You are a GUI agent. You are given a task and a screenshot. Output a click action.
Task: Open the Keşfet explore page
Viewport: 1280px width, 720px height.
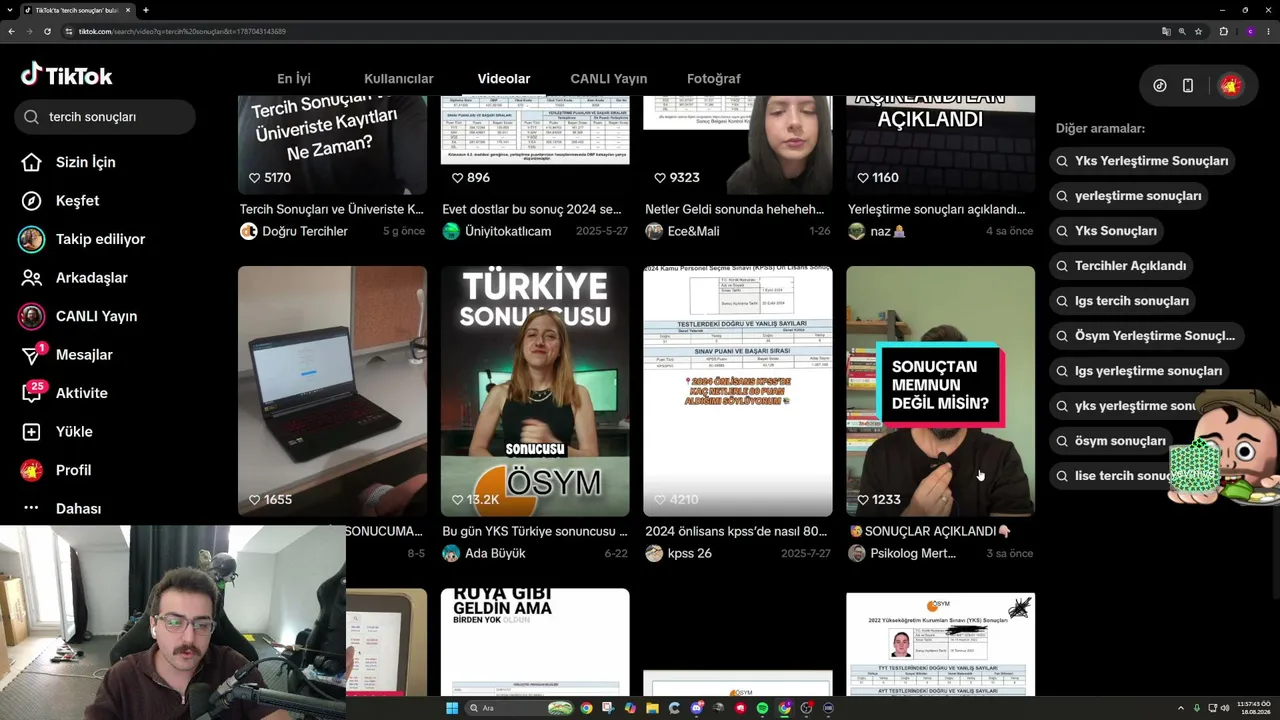pos(60,201)
